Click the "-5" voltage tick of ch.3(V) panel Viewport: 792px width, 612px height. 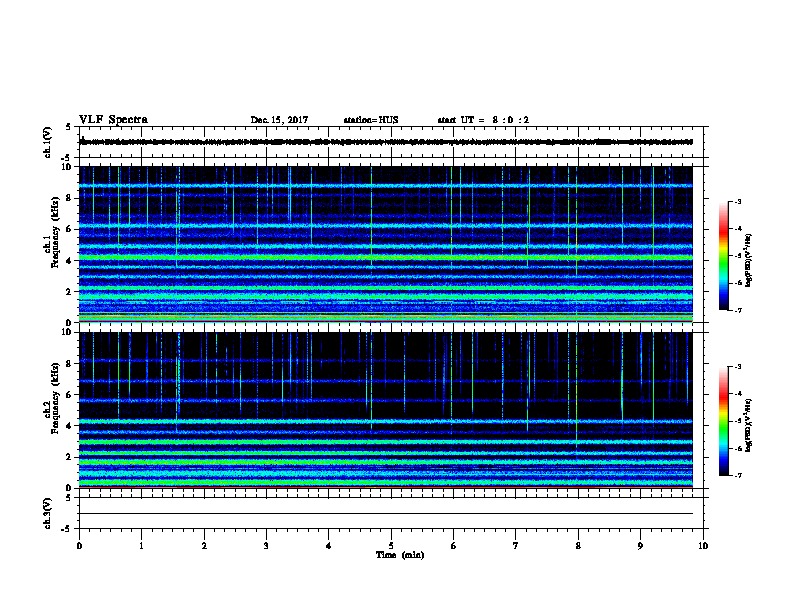(67, 529)
